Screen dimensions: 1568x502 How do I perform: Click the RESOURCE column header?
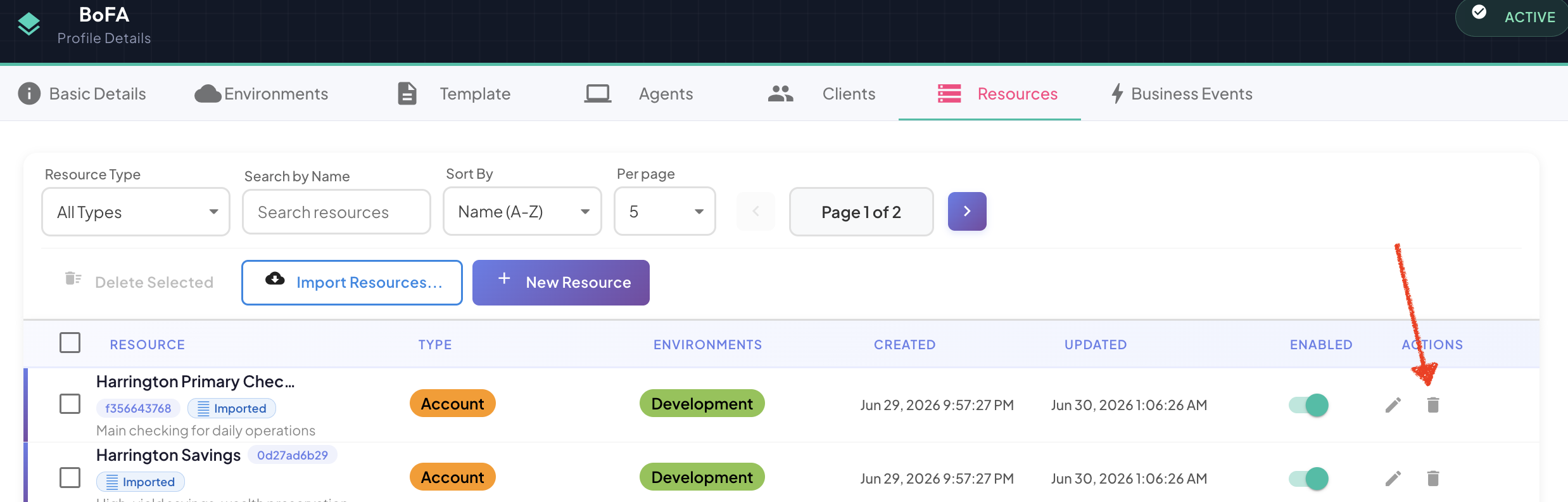(x=148, y=345)
